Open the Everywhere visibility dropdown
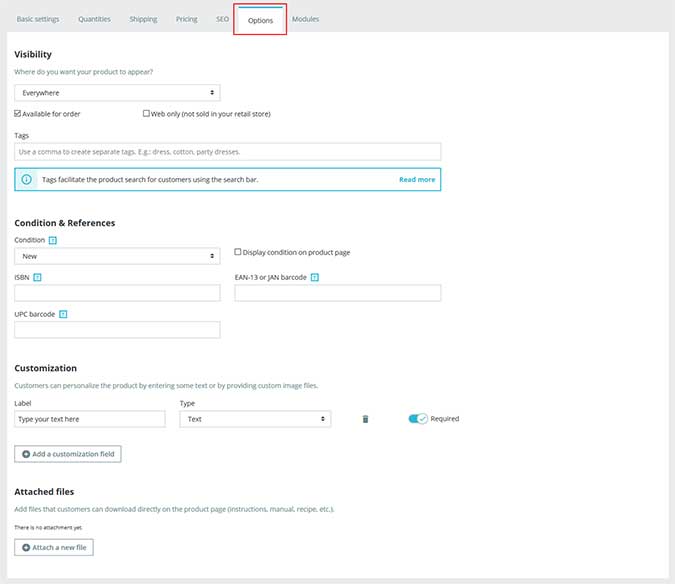This screenshot has width=675, height=584. click(117, 93)
